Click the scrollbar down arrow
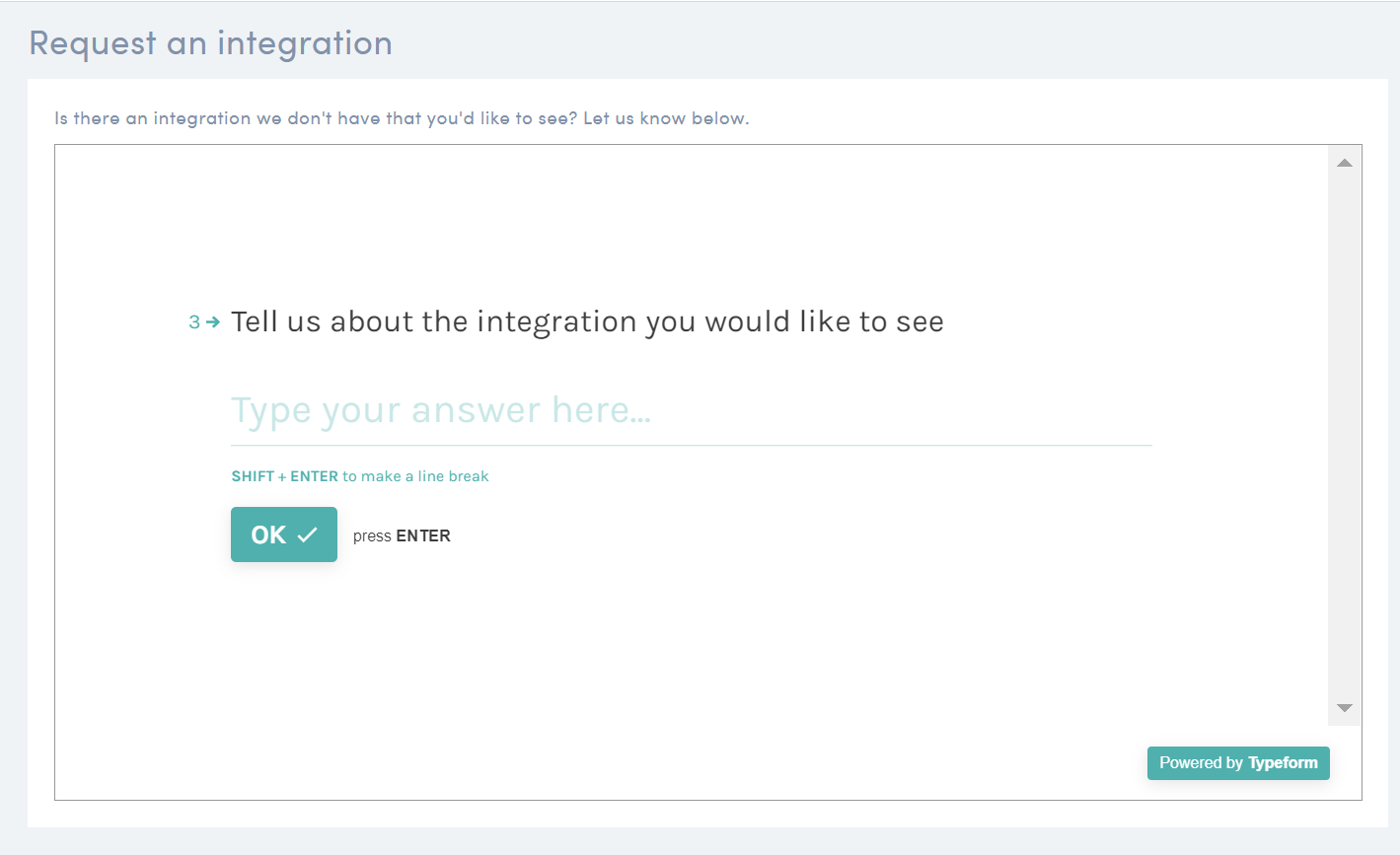The image size is (1400, 855). click(1344, 708)
